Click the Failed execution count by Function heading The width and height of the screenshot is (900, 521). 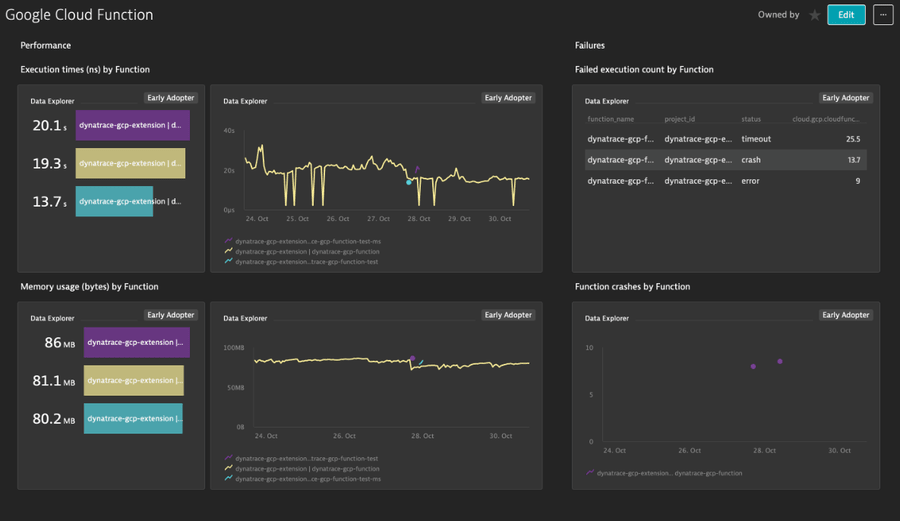coord(644,69)
